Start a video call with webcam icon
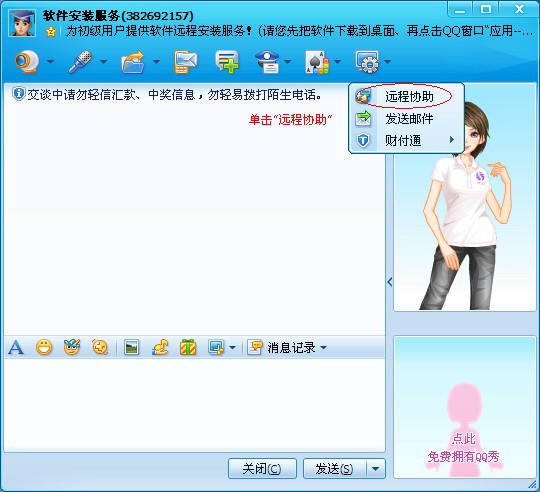Screen dimensions: 540x492 27,62
